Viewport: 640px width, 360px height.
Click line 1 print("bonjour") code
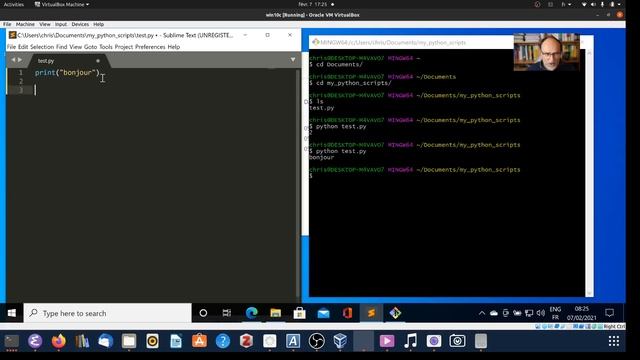(x=67, y=73)
